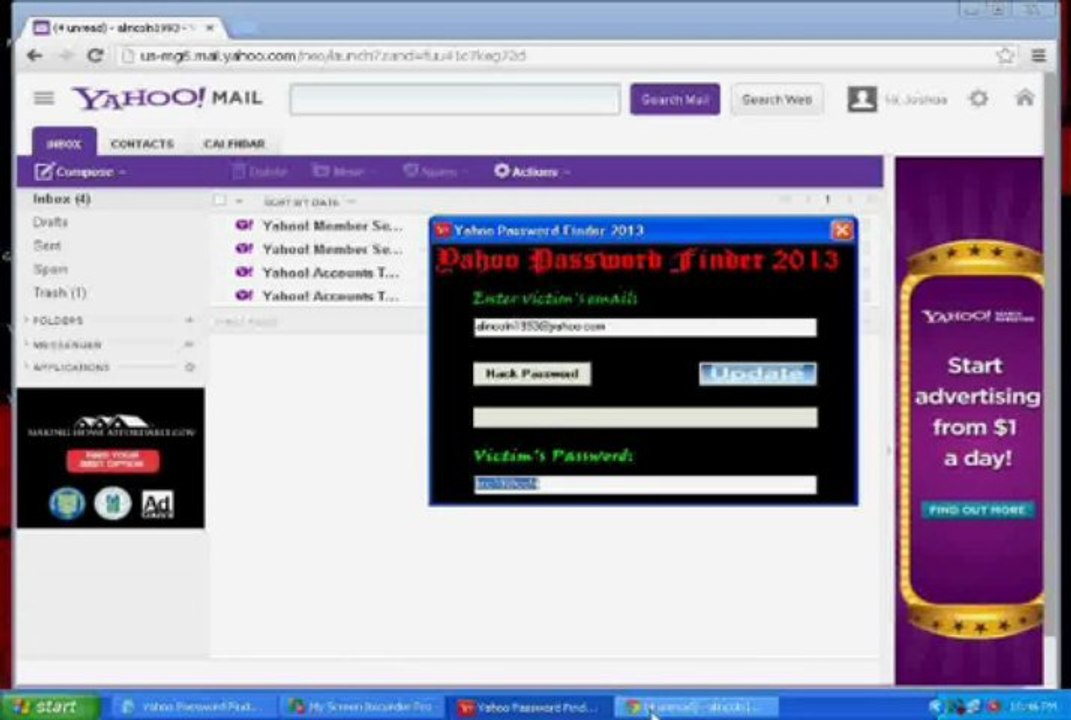The image size is (1071, 720).
Task: Click the victim's password output field
Action: 645,484
